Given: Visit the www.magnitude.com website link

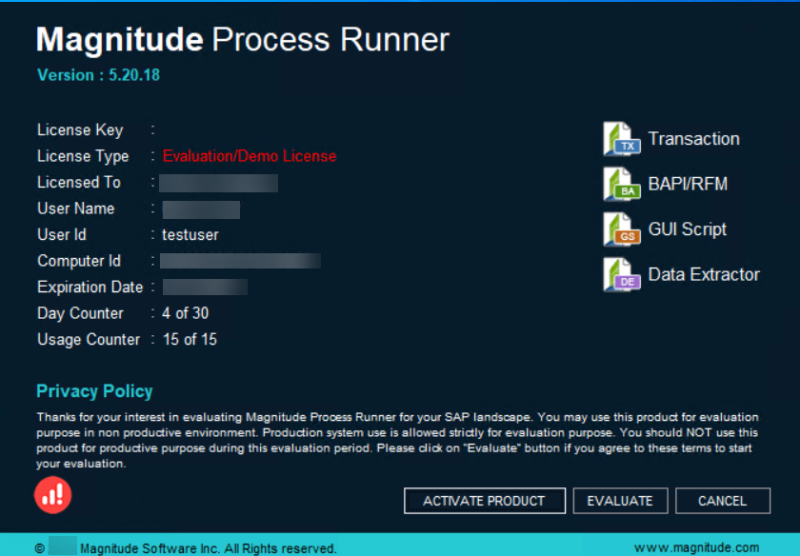Looking at the screenshot, I should (696, 547).
